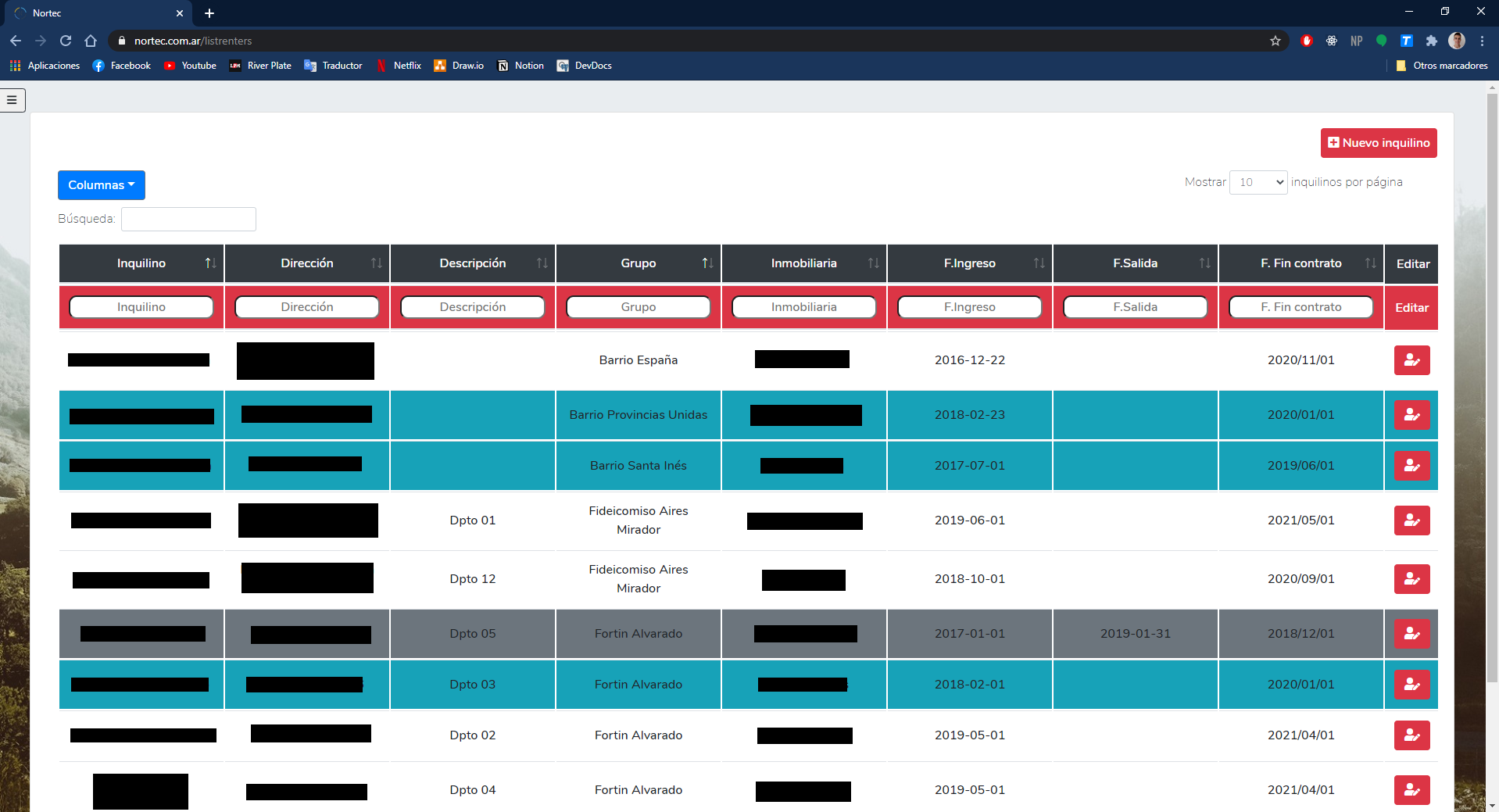The width and height of the screenshot is (1499, 812).
Task: Click date 2019-01-31 in F.Salida
Action: (1136, 634)
